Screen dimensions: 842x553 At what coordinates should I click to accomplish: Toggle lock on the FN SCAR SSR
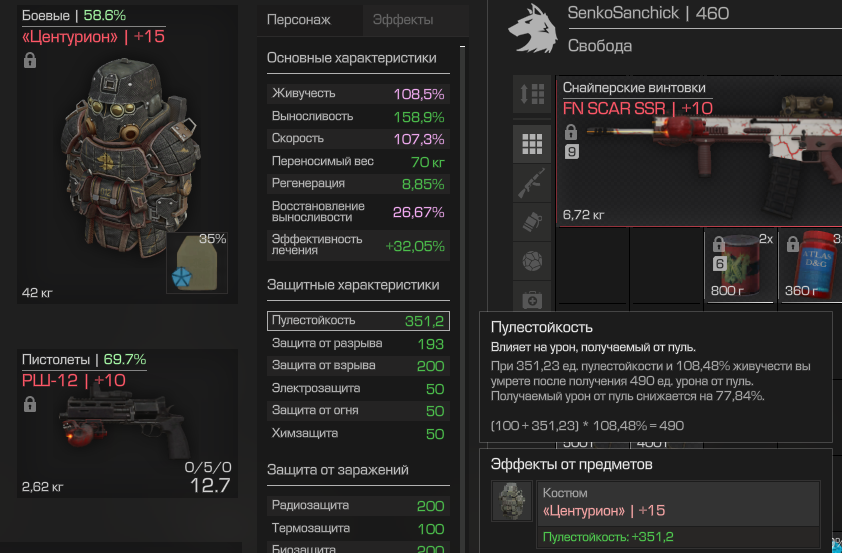click(x=571, y=132)
